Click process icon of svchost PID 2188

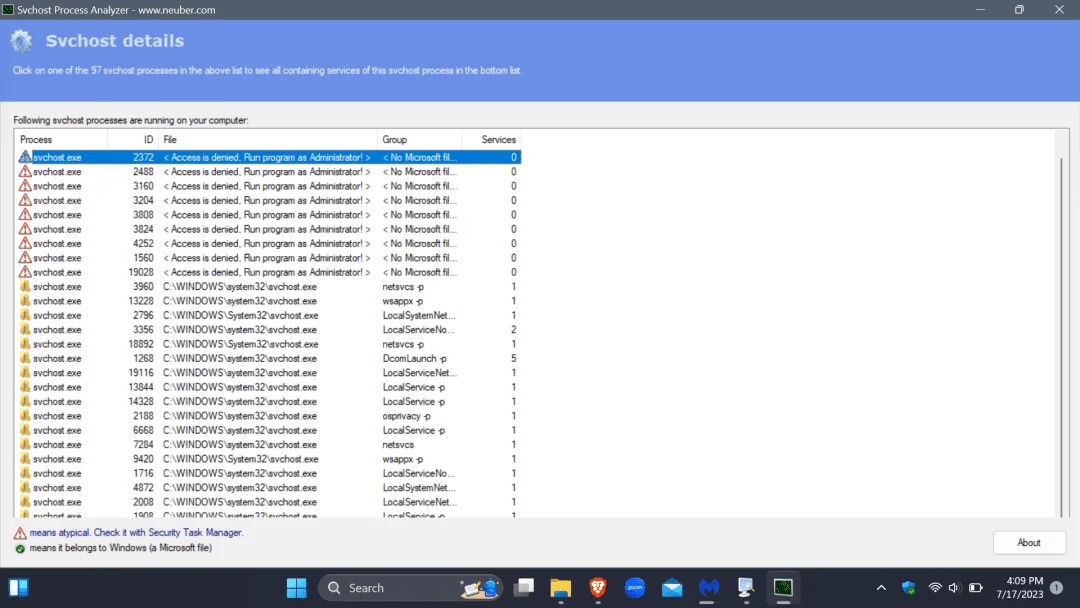(25, 416)
